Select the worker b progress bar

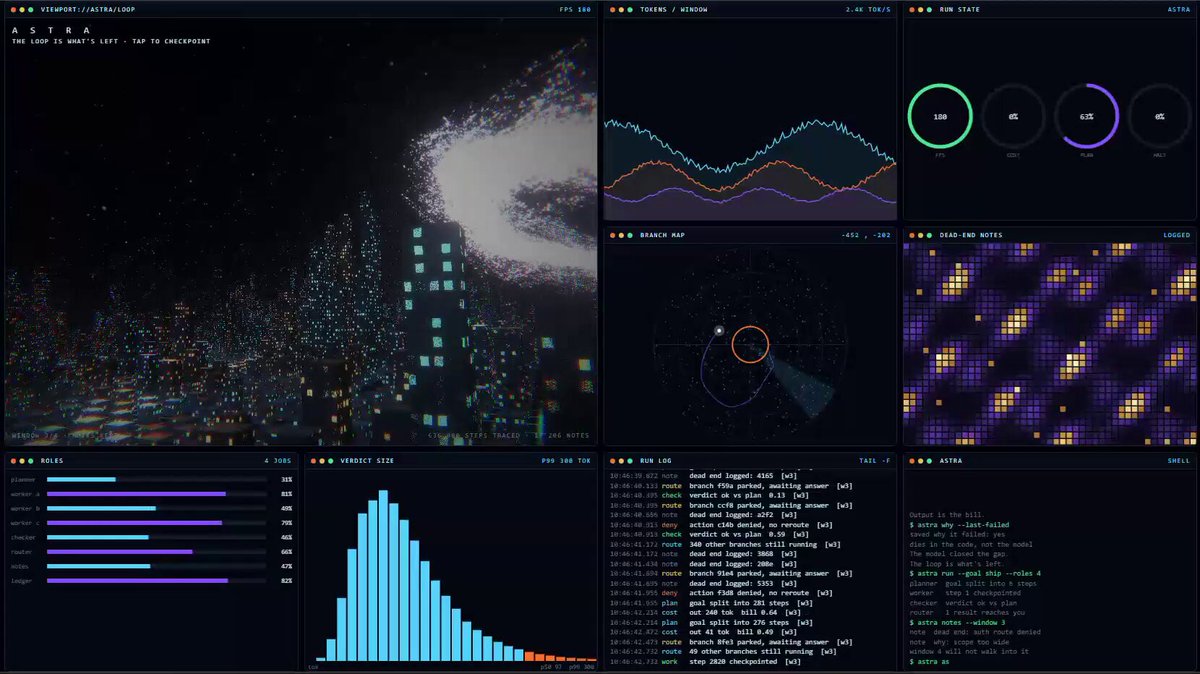(x=156, y=508)
